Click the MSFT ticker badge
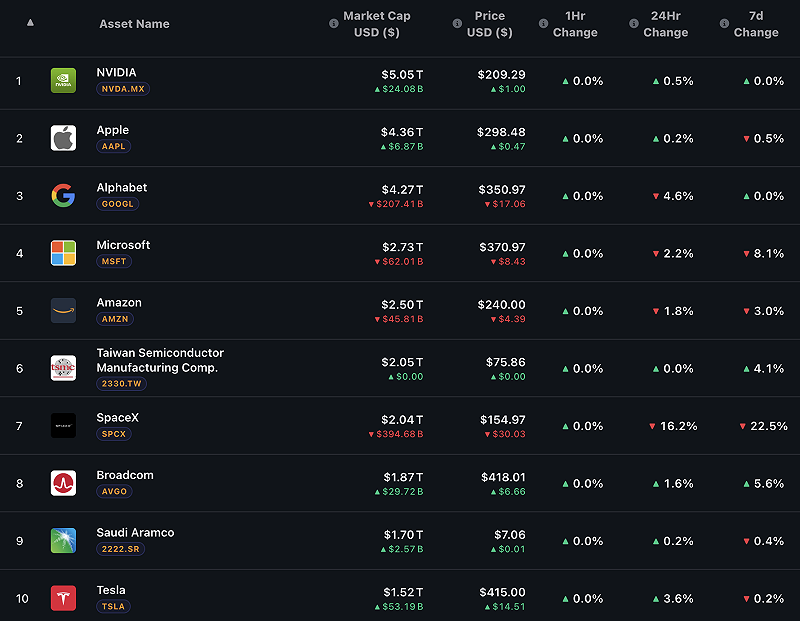Viewport: 800px width, 621px height. pyautogui.click(x=114, y=261)
